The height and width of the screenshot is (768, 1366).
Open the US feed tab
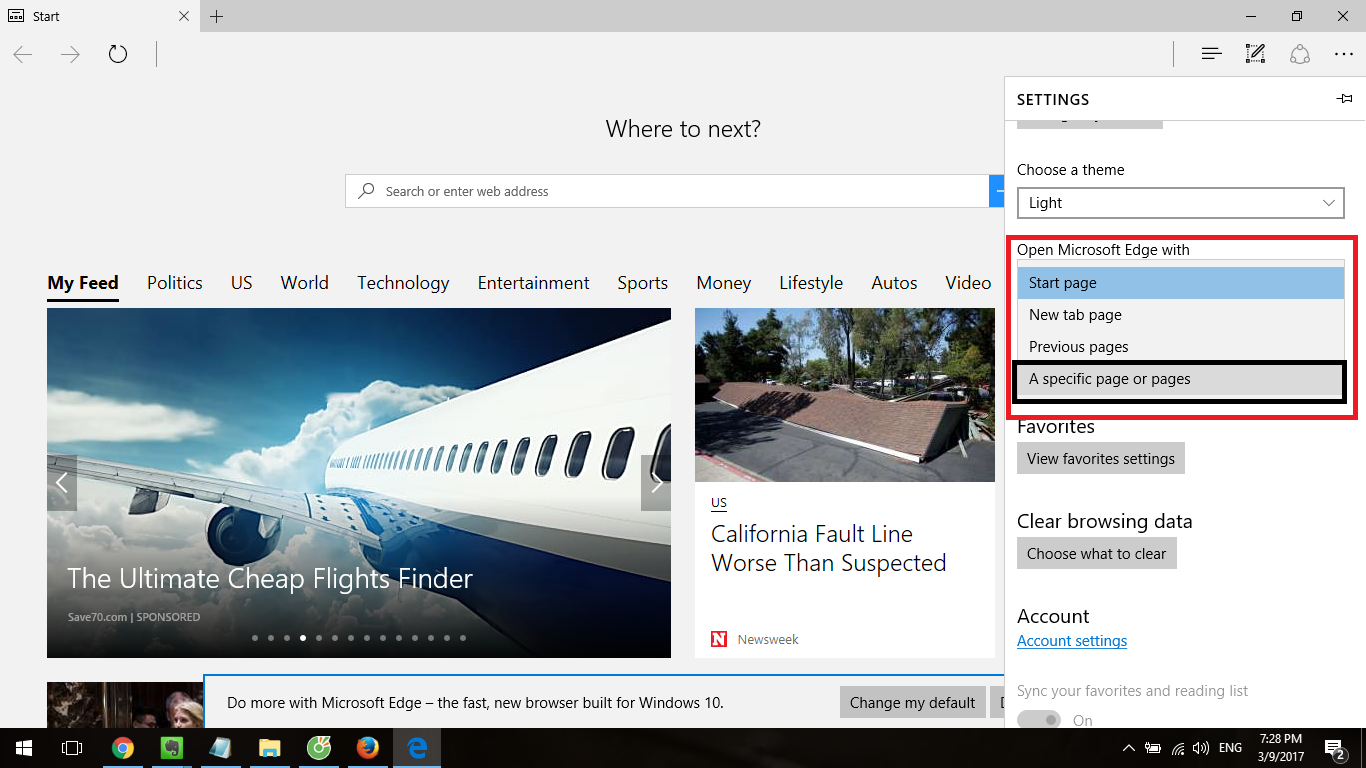[x=242, y=283]
